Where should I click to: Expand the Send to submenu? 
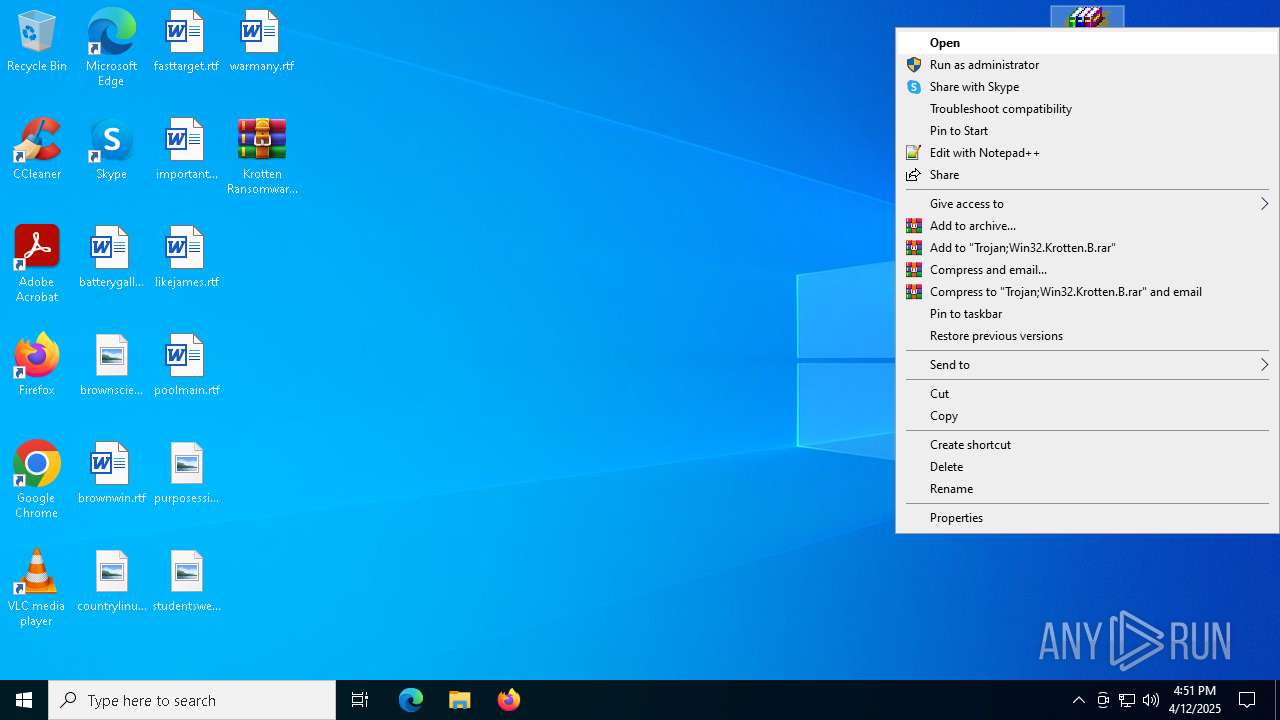pos(1087,365)
